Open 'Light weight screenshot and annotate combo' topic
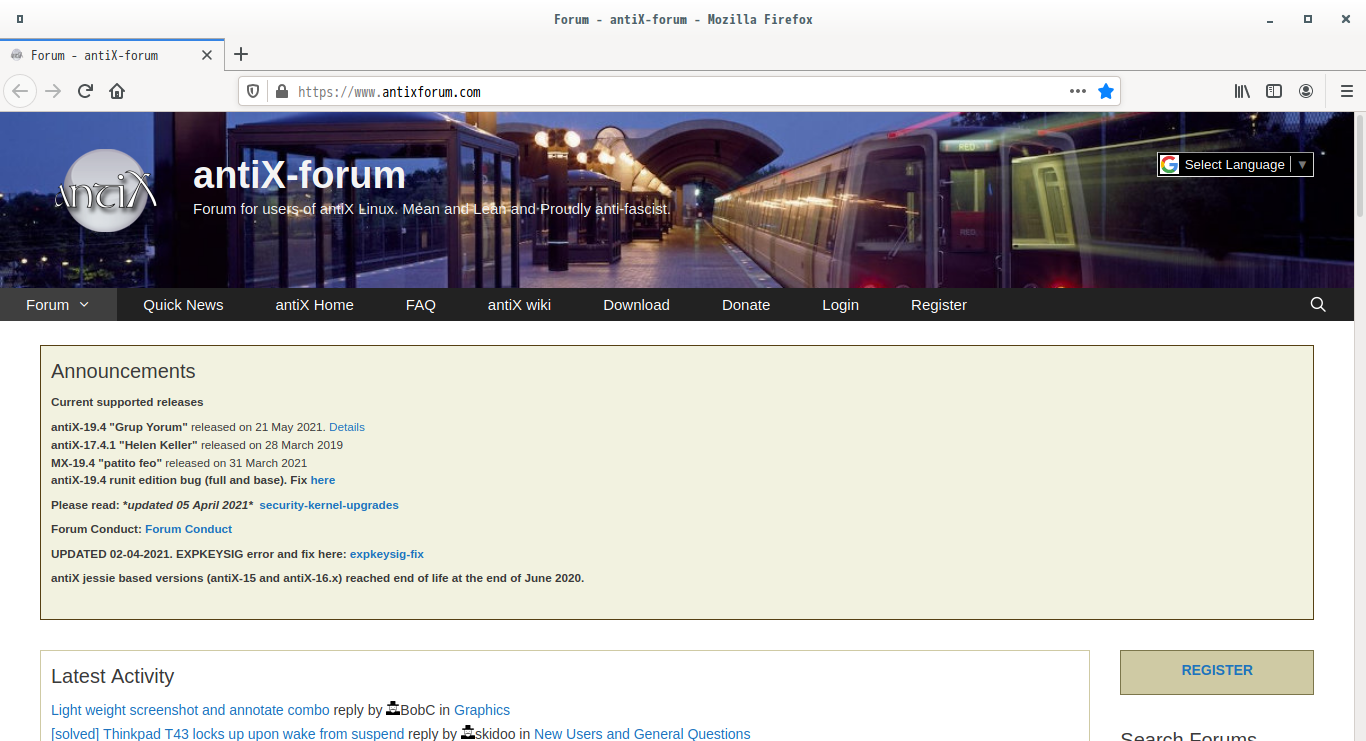 point(190,710)
